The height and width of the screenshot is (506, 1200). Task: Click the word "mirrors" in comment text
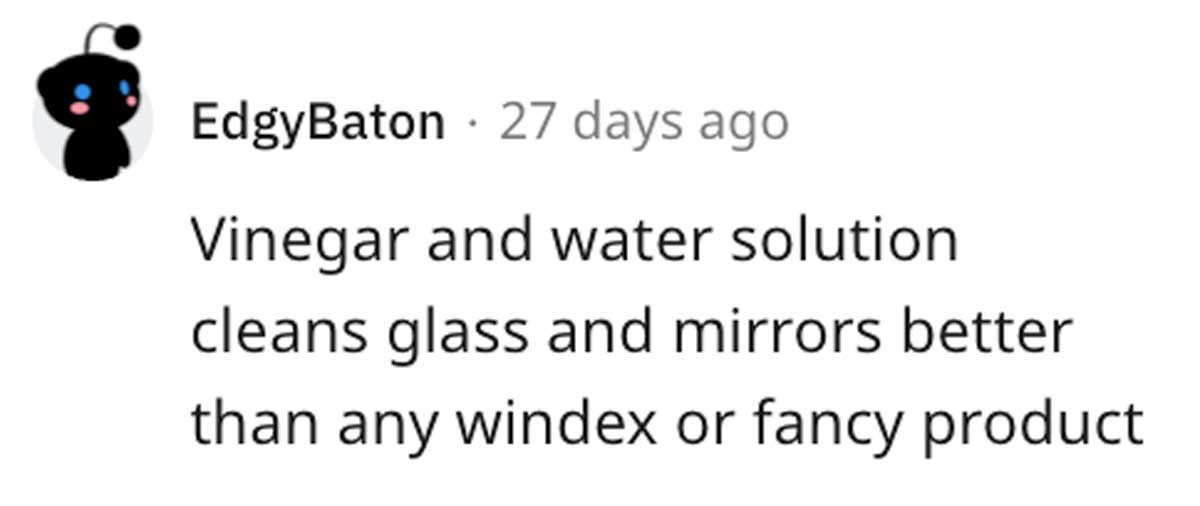click(775, 334)
